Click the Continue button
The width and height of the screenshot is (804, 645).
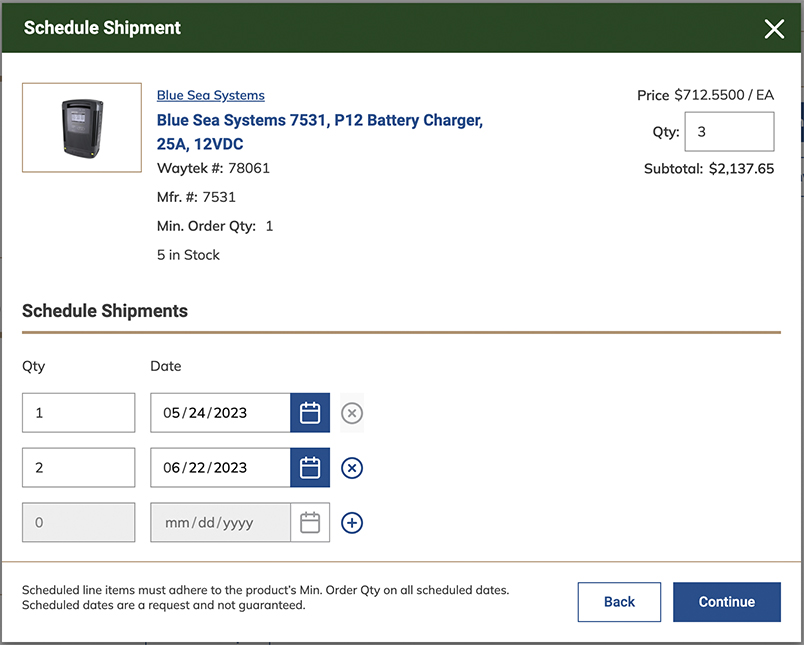(x=727, y=602)
